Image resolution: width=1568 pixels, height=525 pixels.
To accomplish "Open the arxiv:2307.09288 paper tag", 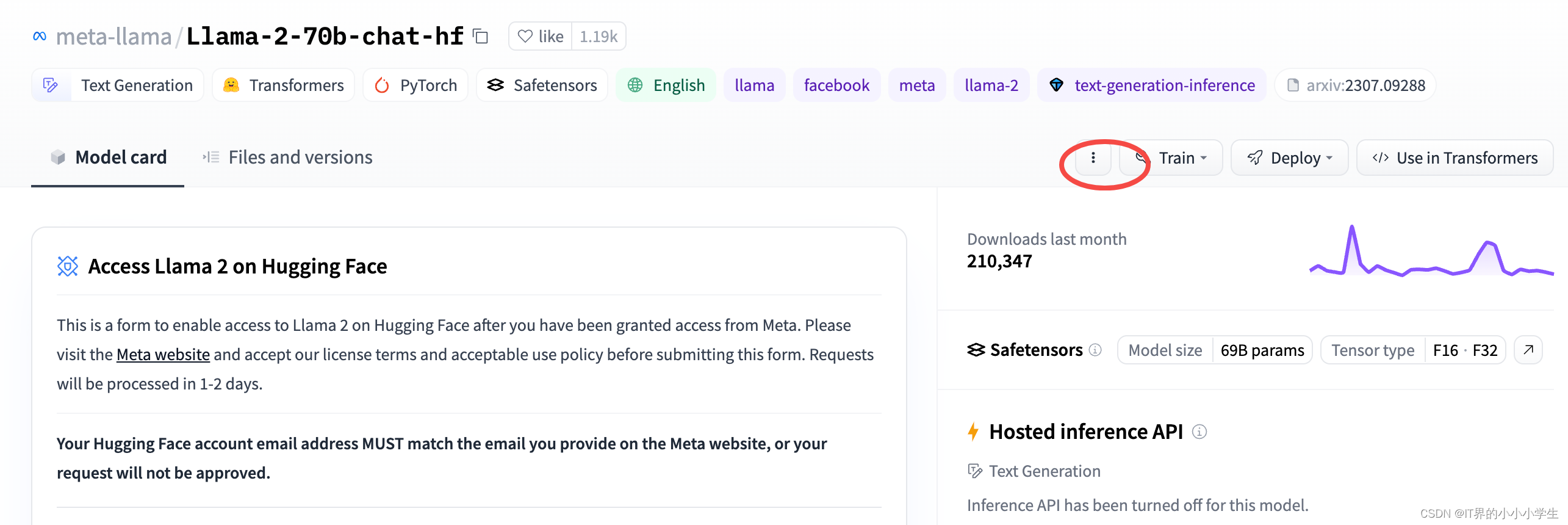I will click(1355, 85).
